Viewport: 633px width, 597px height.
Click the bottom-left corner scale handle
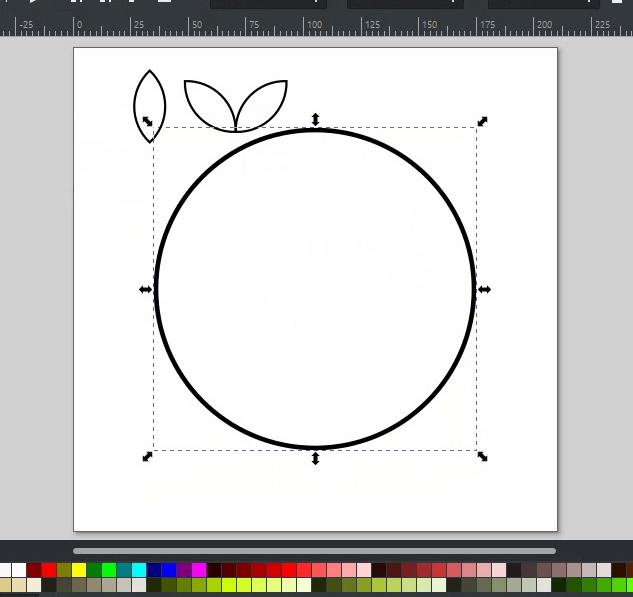coord(147,457)
